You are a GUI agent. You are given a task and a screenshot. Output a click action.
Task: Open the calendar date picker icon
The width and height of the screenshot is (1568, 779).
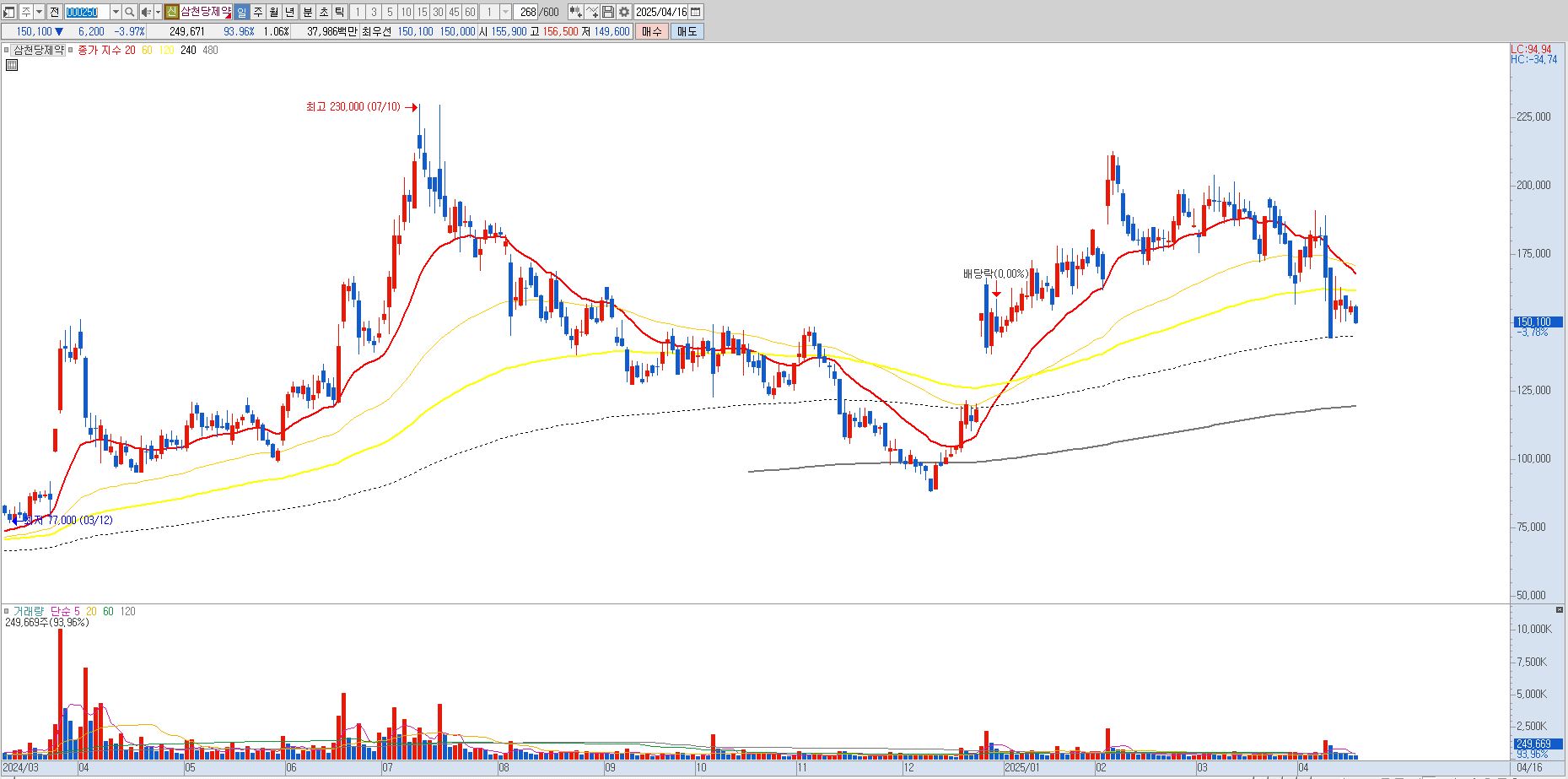[x=696, y=12]
